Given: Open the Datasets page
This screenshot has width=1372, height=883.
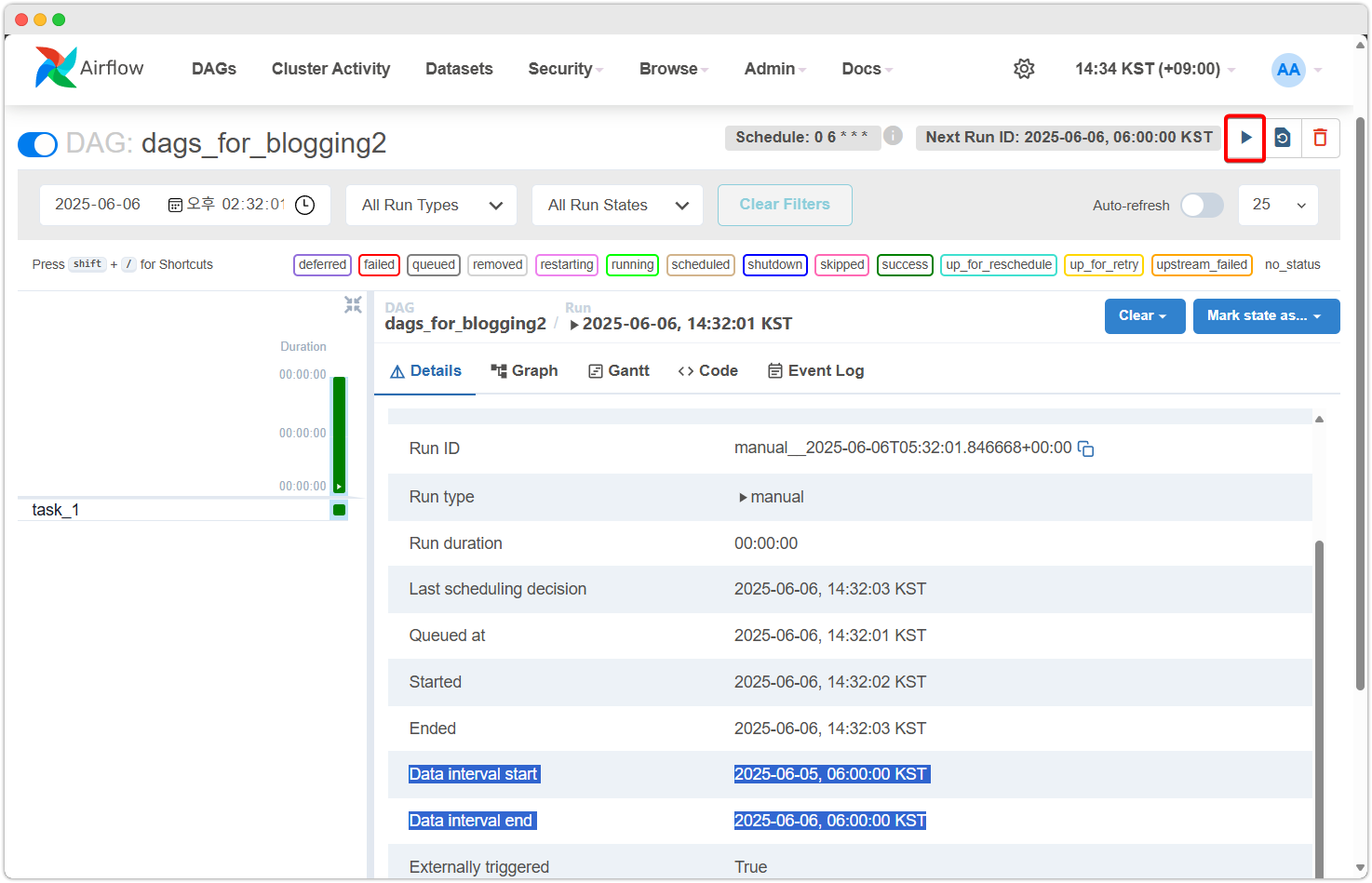Looking at the screenshot, I should click(459, 69).
